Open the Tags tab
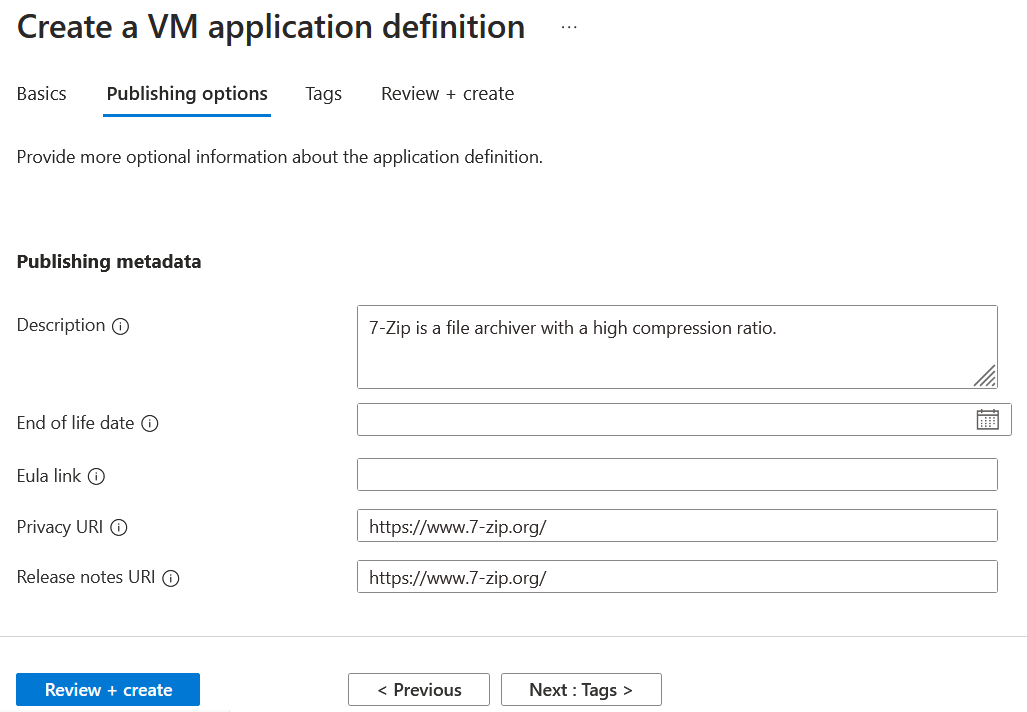The height and width of the screenshot is (712, 1027). pos(323,93)
